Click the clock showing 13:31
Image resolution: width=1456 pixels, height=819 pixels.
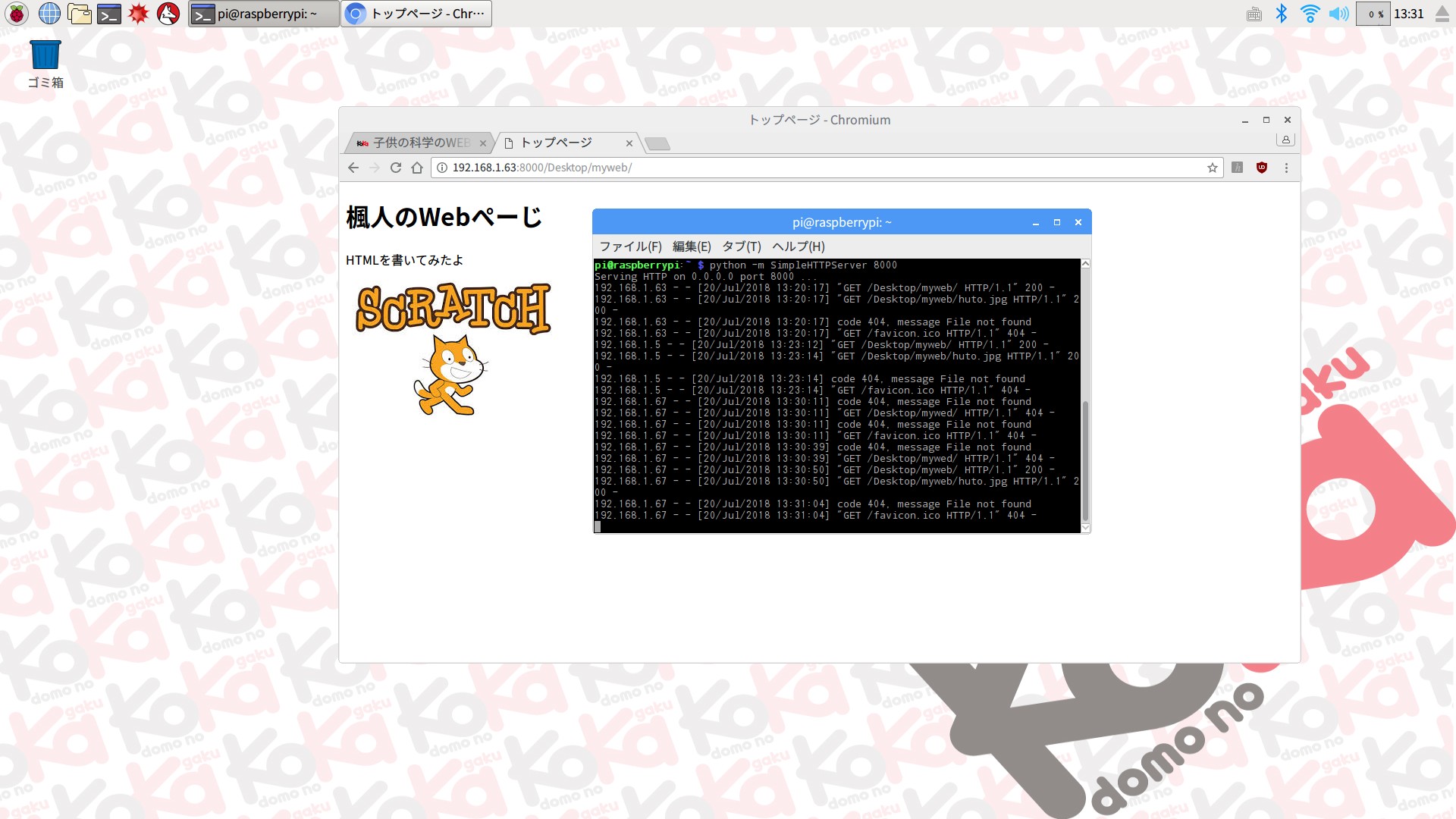pos(1409,14)
